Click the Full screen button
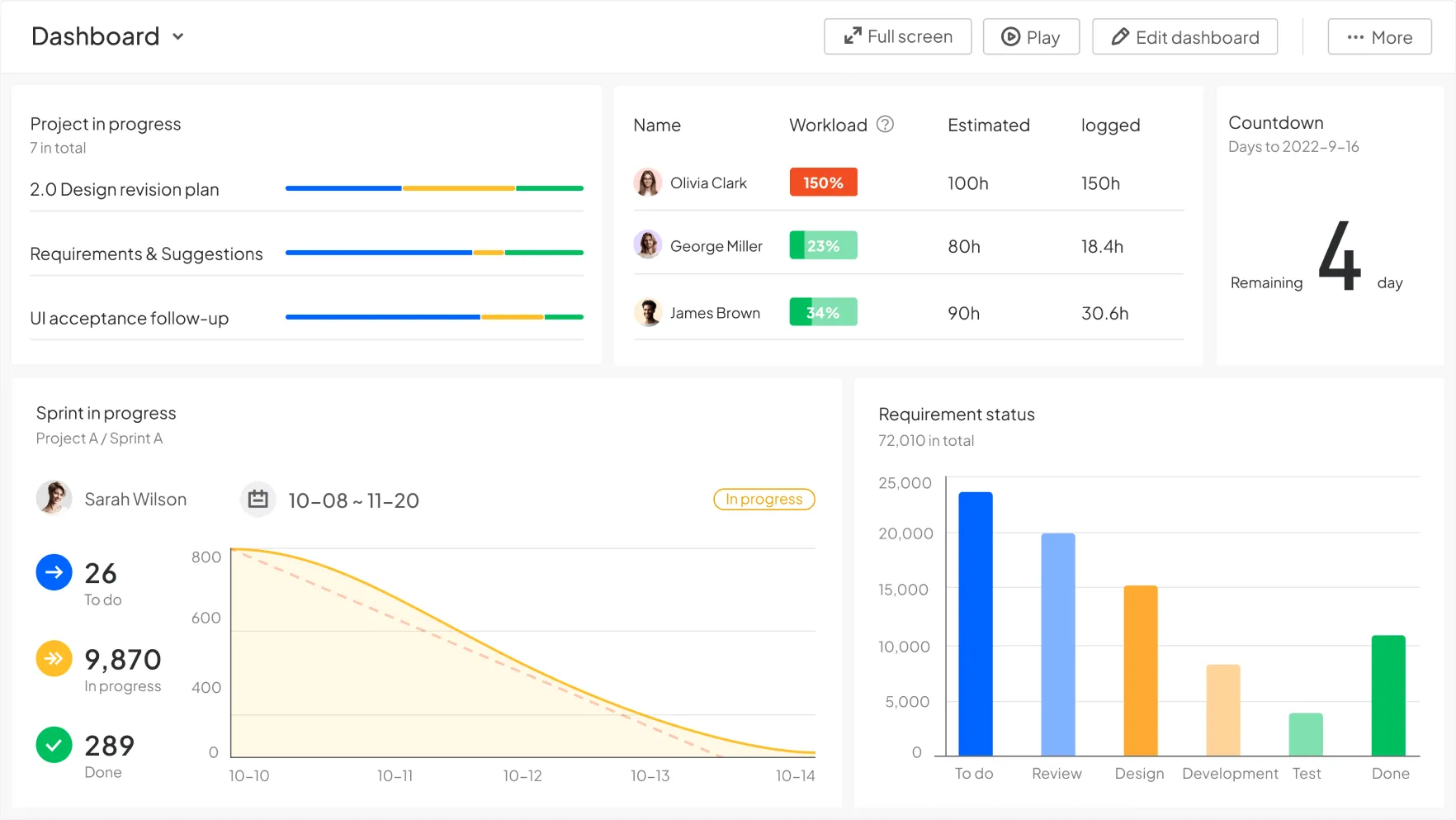 click(x=897, y=37)
